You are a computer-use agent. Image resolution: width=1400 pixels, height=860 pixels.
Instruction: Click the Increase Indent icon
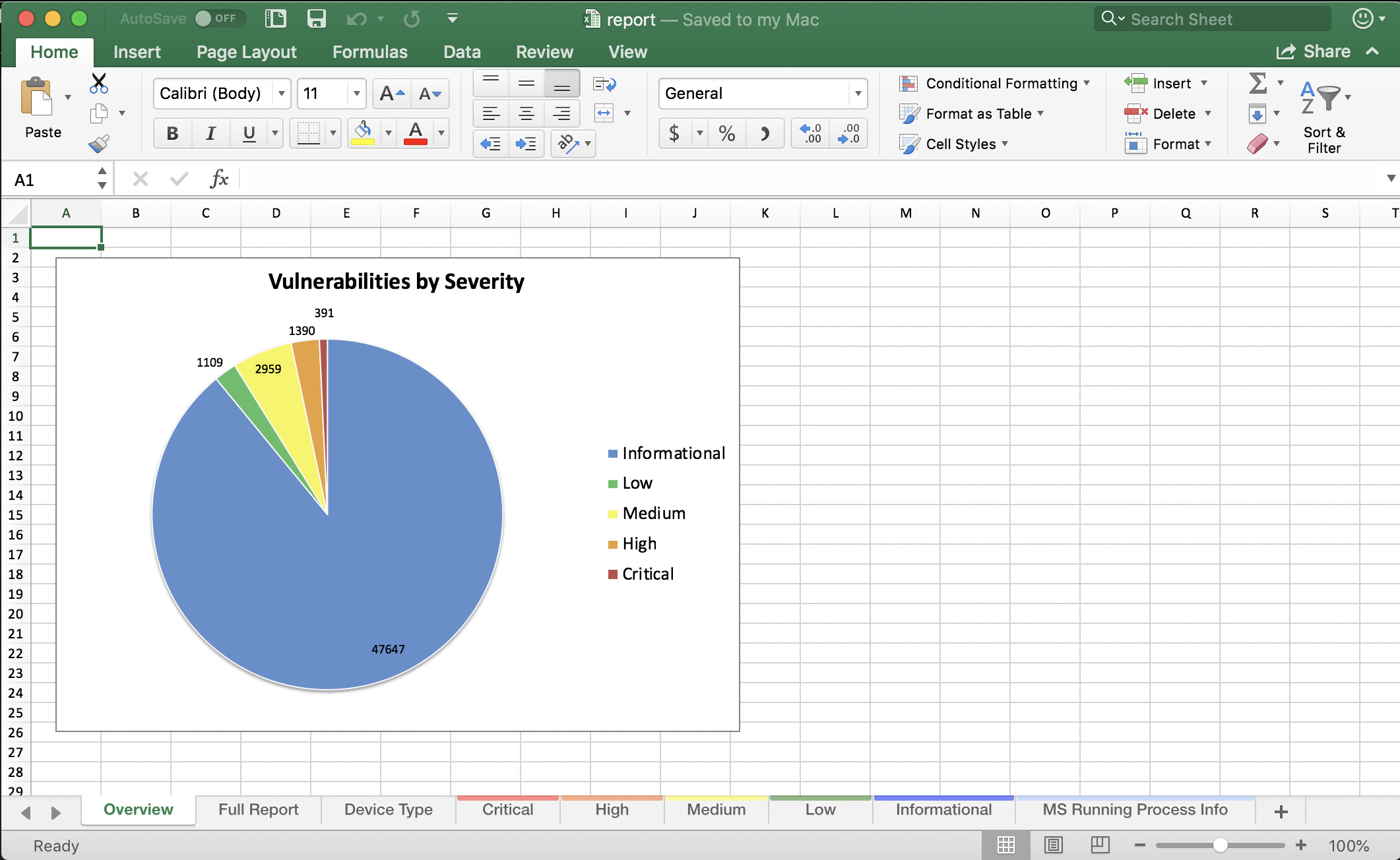(x=526, y=144)
